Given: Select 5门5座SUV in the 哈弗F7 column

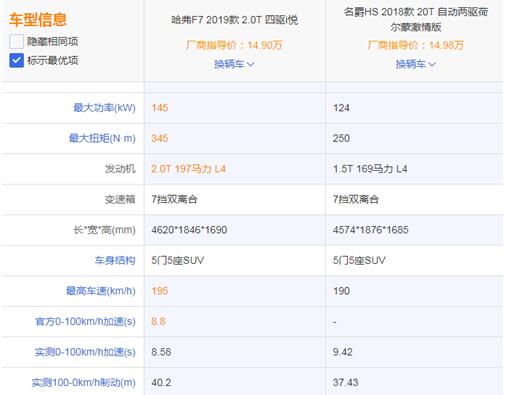Looking at the screenshot, I should 177,260.
